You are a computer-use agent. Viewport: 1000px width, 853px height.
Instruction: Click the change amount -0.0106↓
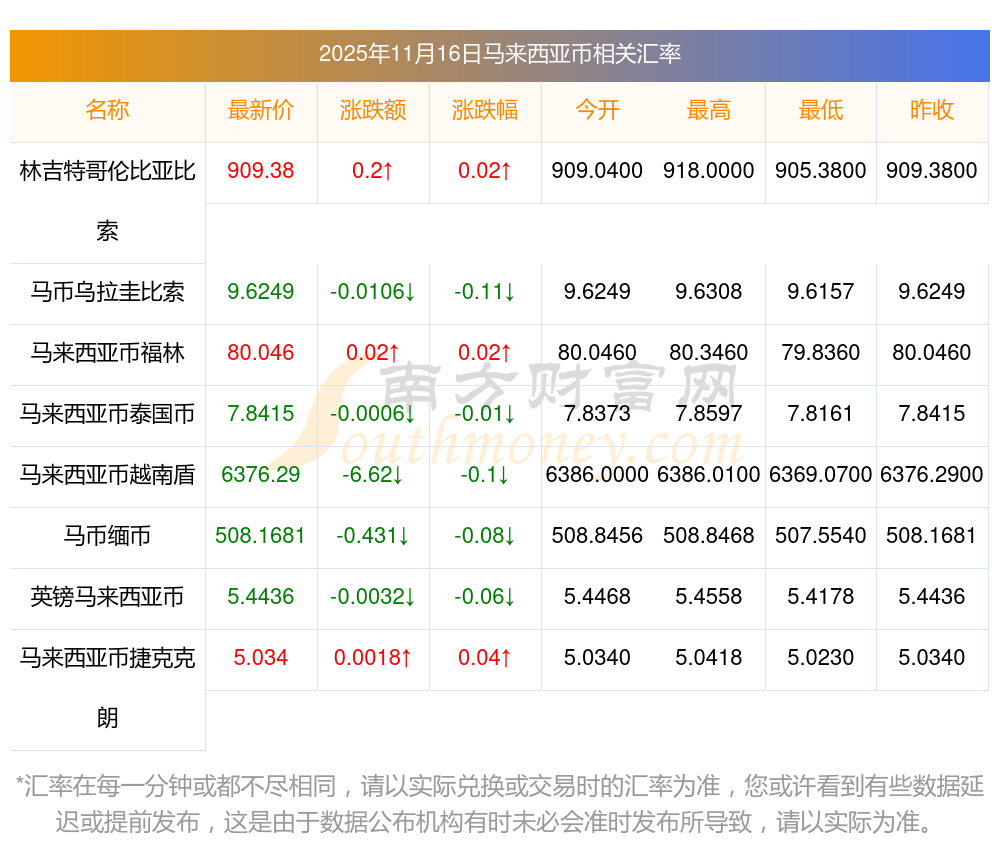pyautogui.click(x=373, y=292)
